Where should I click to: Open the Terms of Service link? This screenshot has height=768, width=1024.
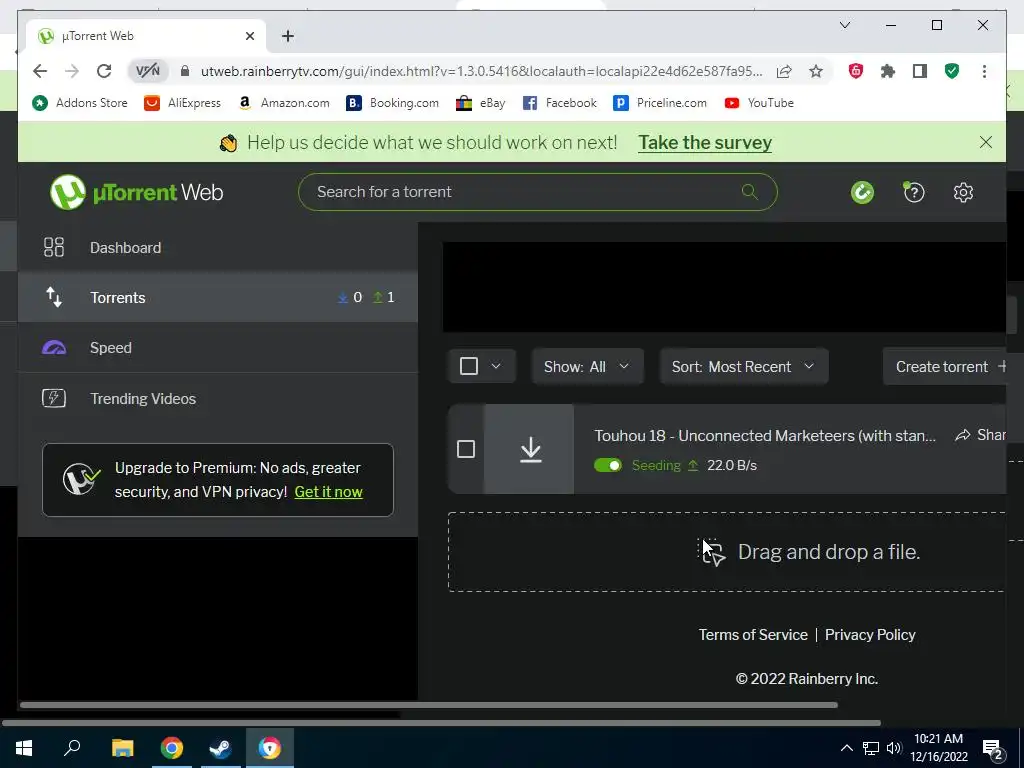[753, 635]
